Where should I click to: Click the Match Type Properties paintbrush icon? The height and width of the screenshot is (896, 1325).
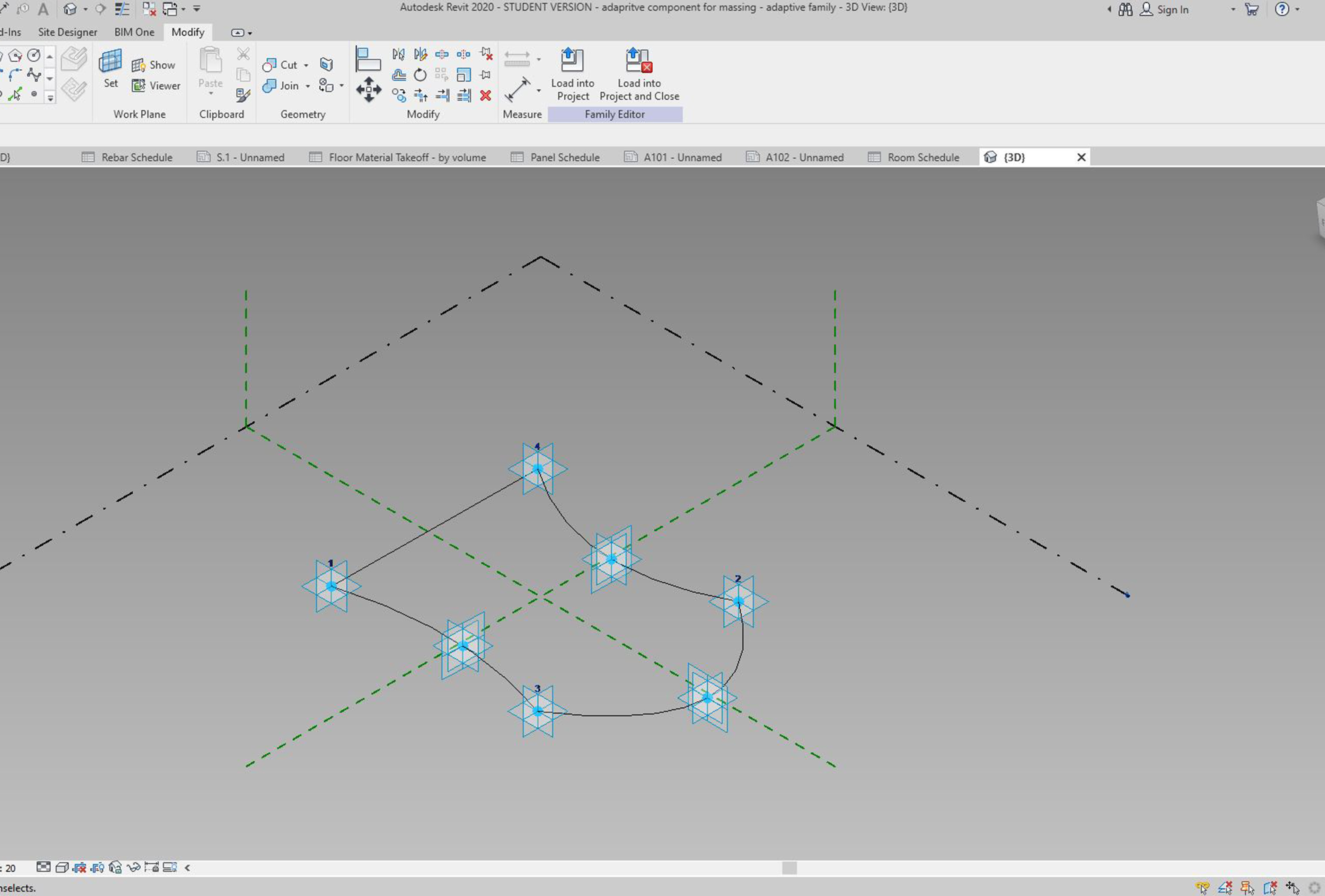coord(243,95)
